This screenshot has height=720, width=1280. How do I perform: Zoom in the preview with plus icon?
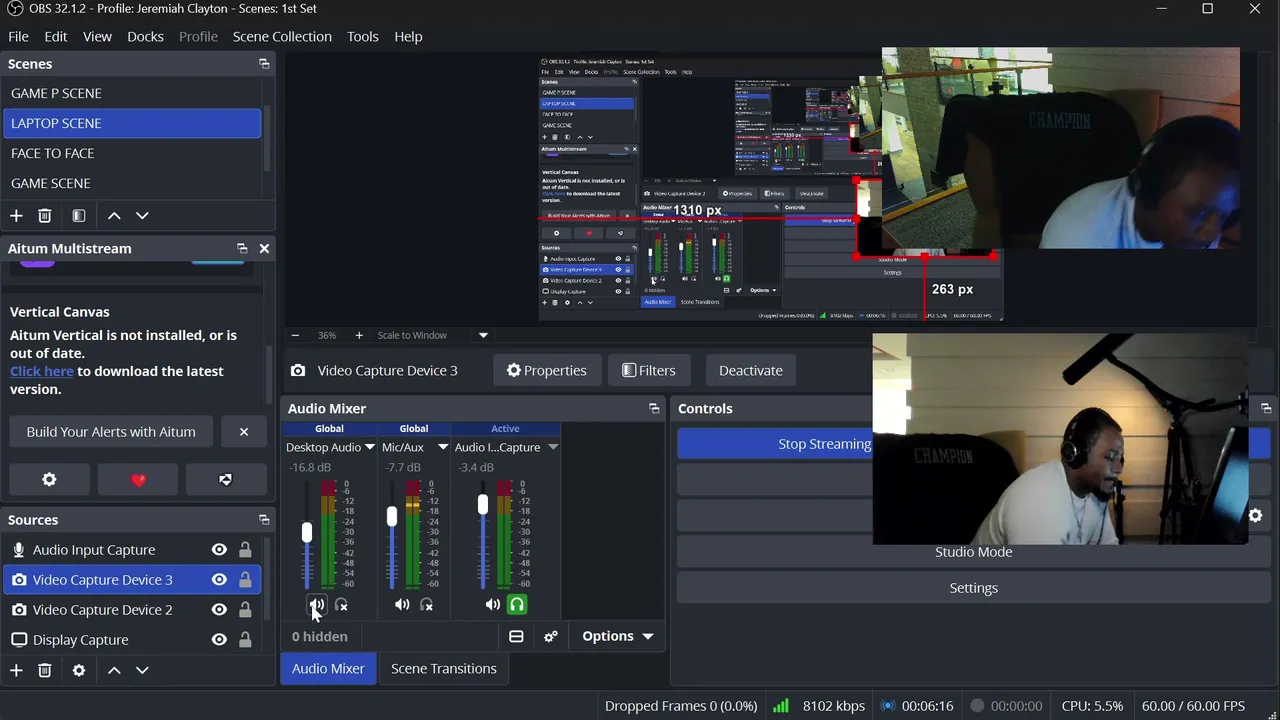click(x=359, y=335)
